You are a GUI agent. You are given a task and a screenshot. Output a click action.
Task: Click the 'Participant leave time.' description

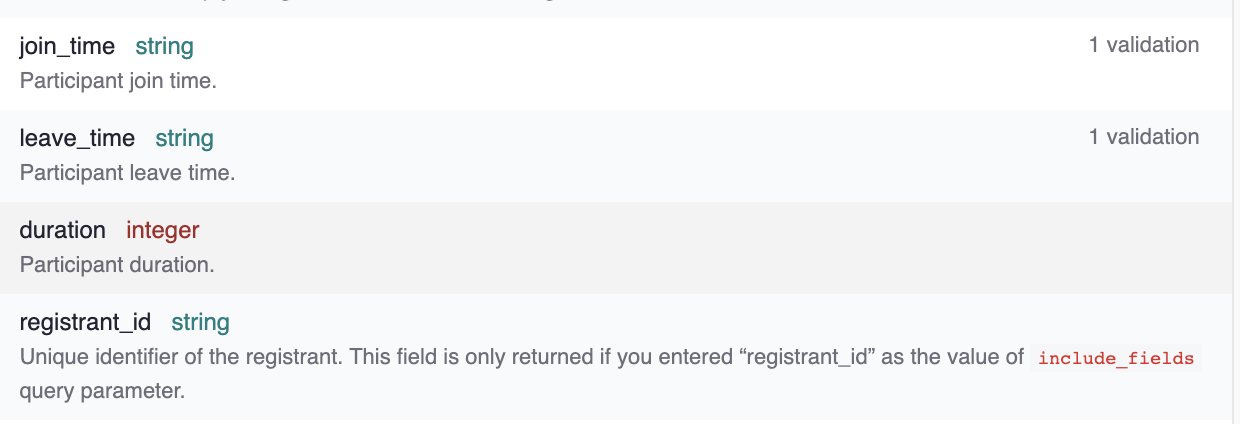(x=127, y=173)
